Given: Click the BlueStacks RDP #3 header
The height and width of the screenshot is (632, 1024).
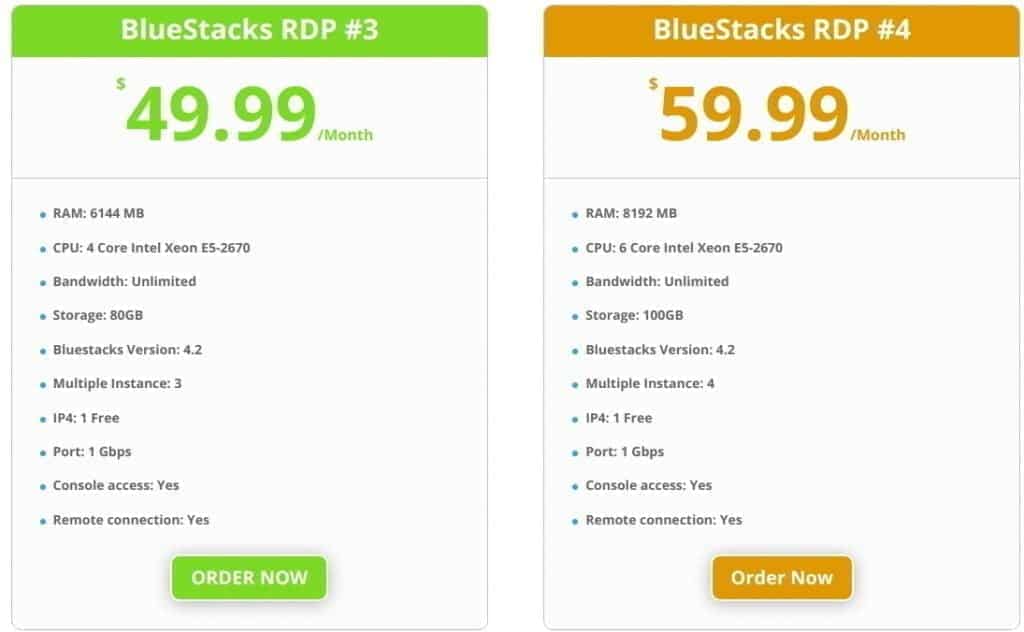Looking at the screenshot, I should tap(248, 30).
